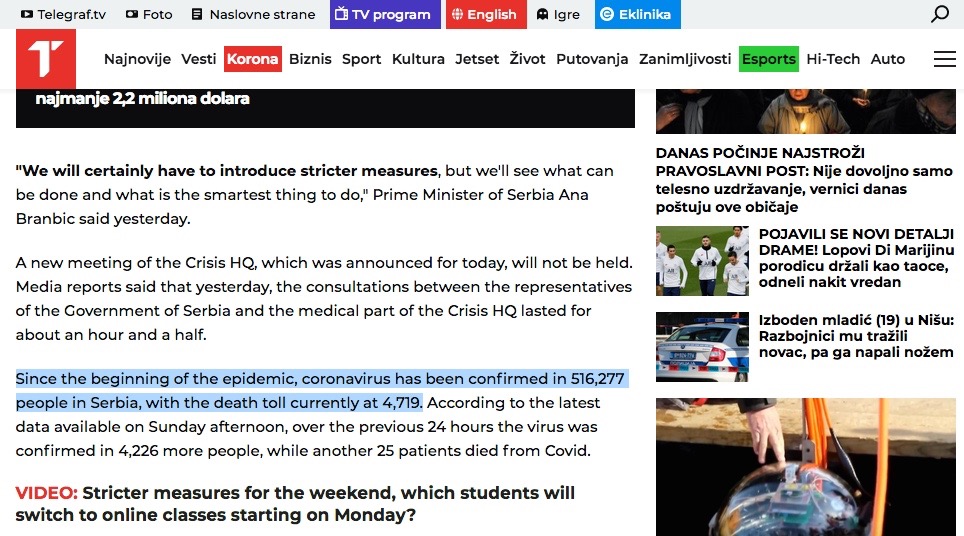Select the Korona menu item
Image resolution: width=964 pixels, height=536 pixels.
click(x=252, y=59)
